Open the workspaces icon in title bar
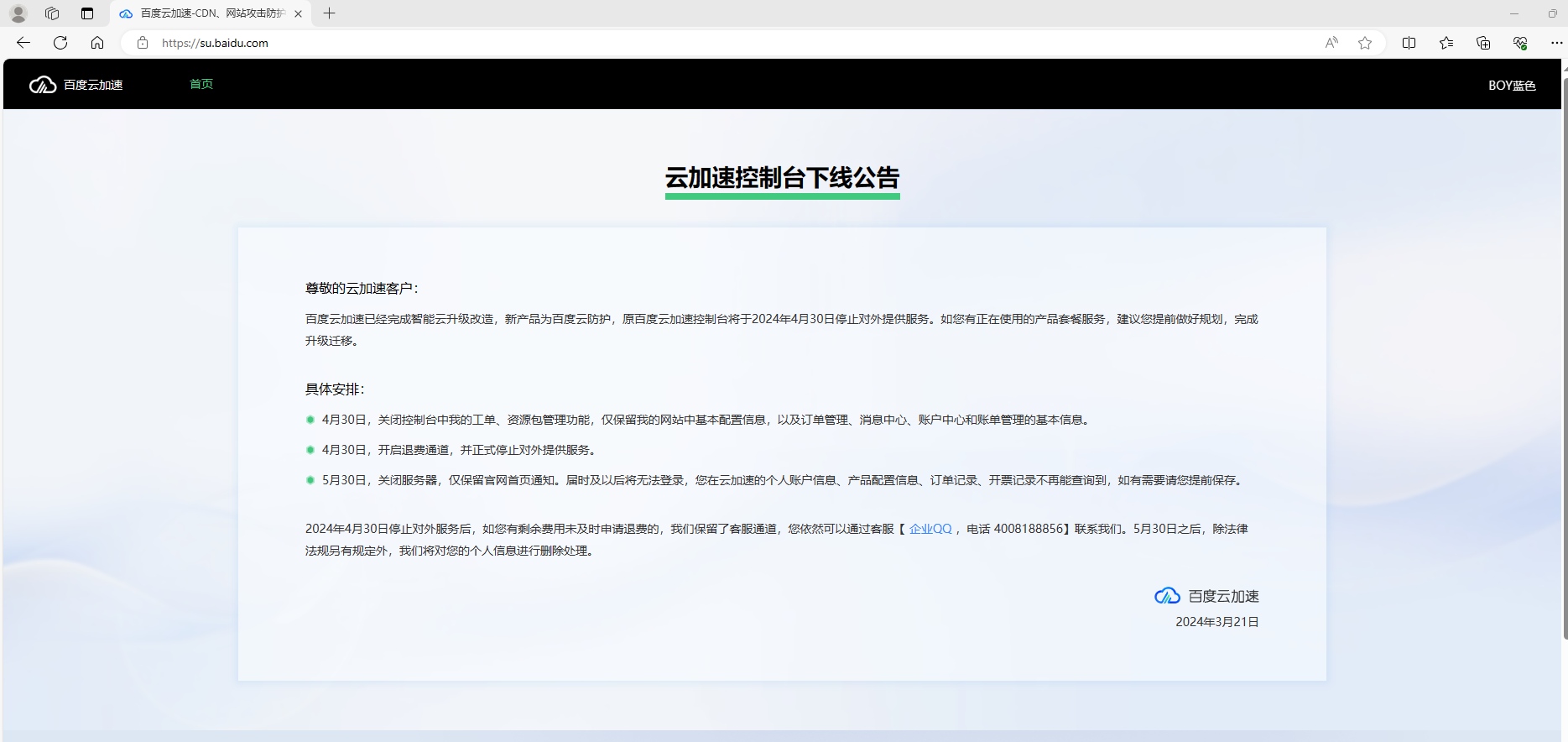Screen dimensions: 1568x742 pyautogui.click(x=52, y=13)
